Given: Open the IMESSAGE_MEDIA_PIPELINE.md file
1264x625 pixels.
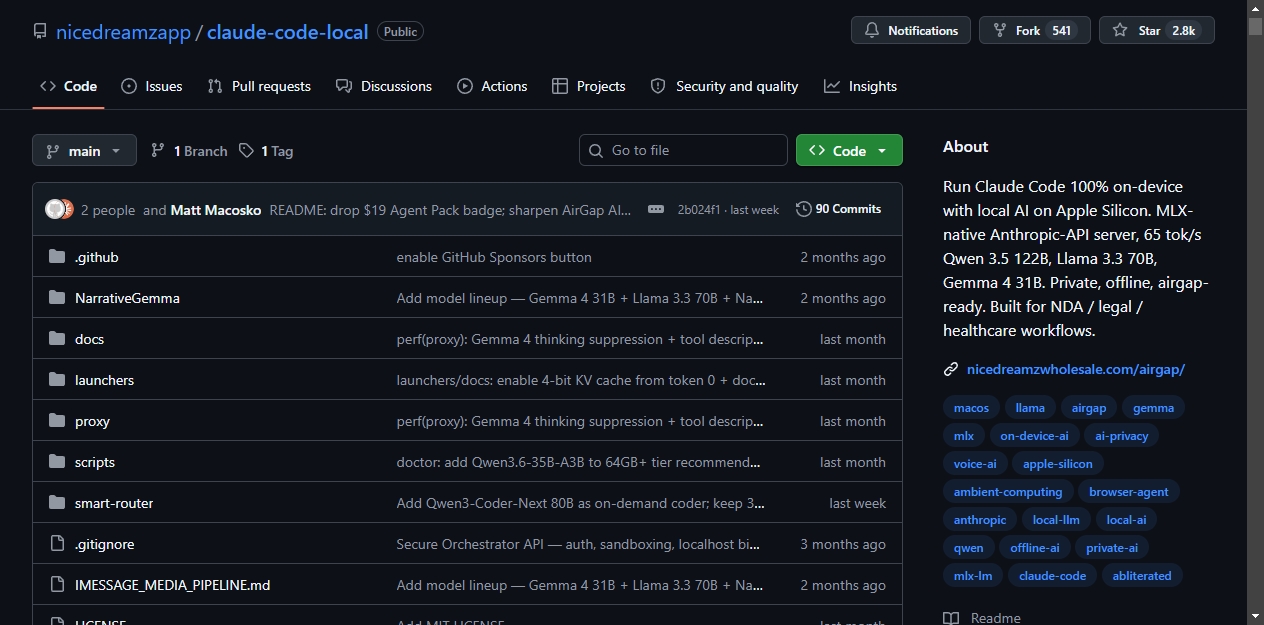Looking at the screenshot, I should pos(172,585).
